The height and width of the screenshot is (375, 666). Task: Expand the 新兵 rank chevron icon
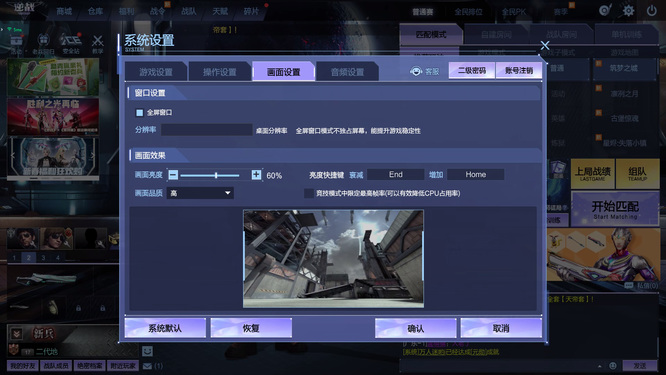point(17,333)
